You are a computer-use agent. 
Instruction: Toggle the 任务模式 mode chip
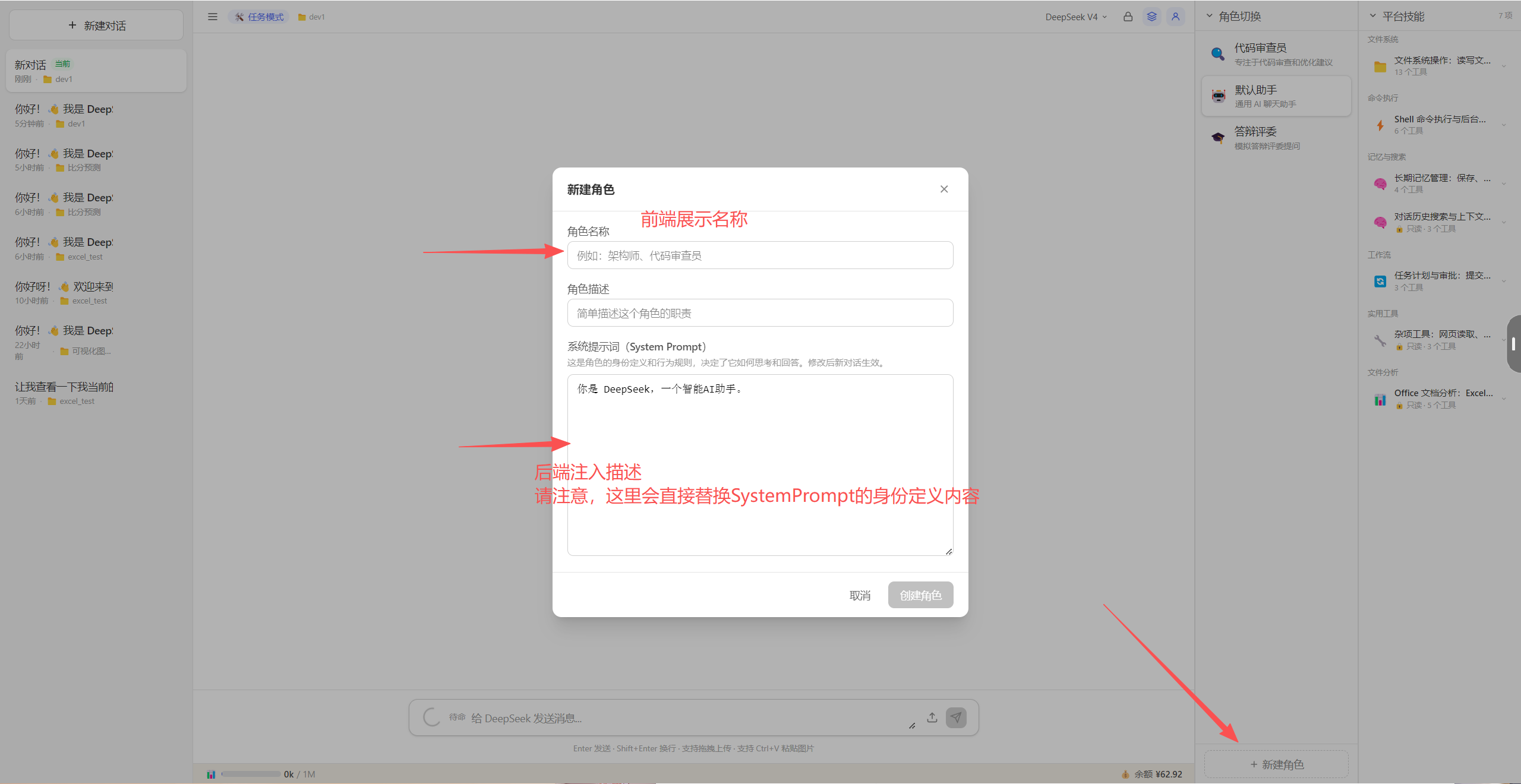pyautogui.click(x=259, y=17)
